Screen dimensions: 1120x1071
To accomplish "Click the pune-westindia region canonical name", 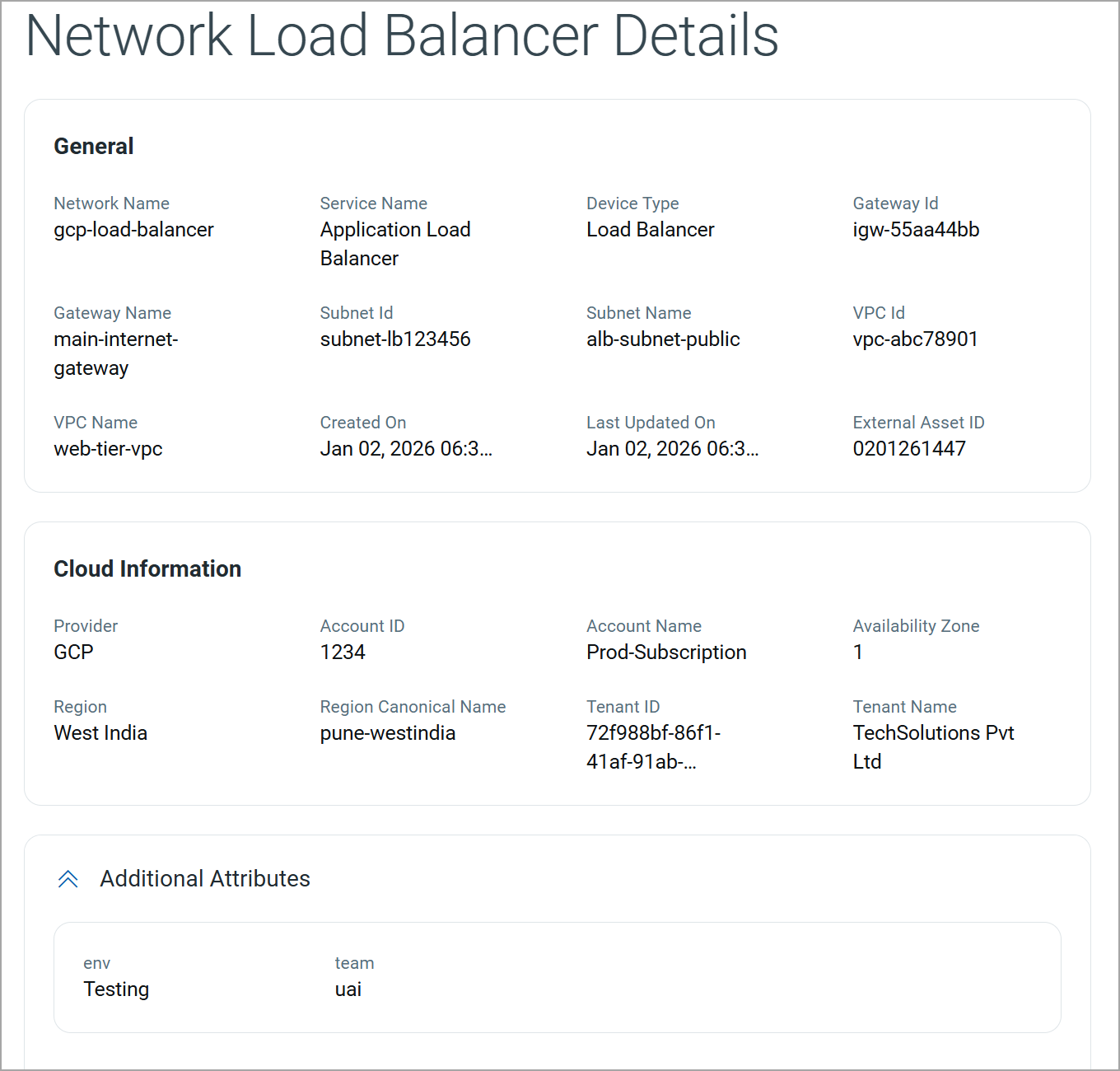I will (387, 733).
